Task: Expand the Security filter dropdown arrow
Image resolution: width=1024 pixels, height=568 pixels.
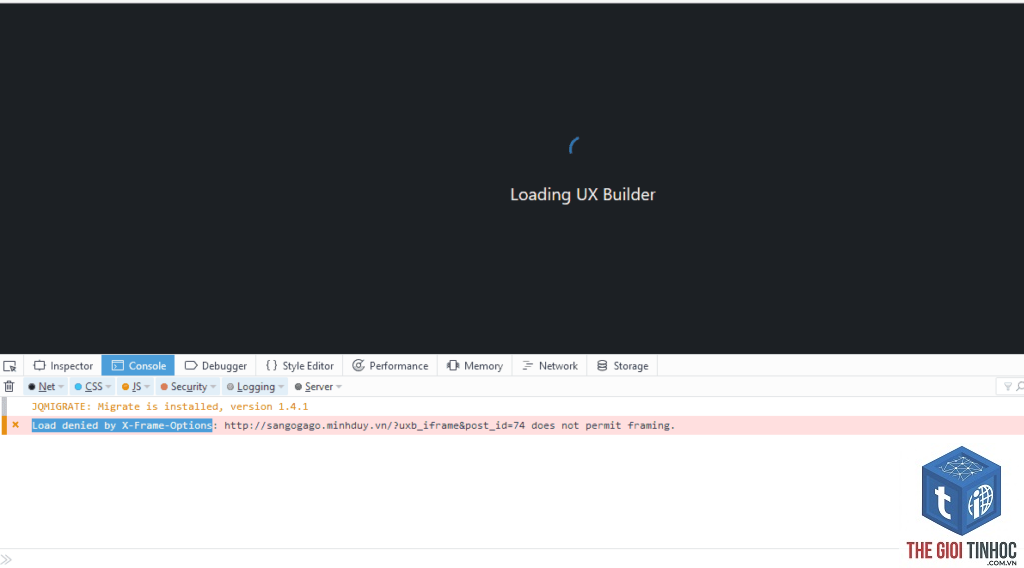Action: (213, 387)
